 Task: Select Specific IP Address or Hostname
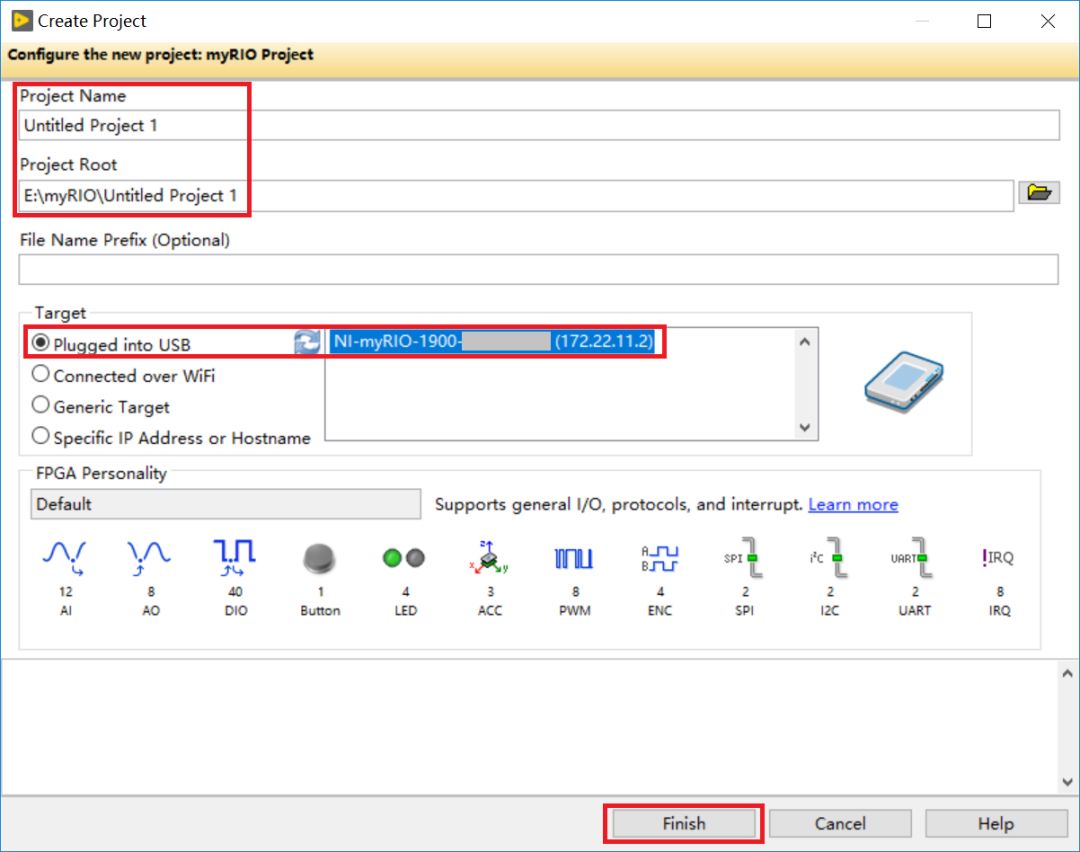[x=39, y=437]
